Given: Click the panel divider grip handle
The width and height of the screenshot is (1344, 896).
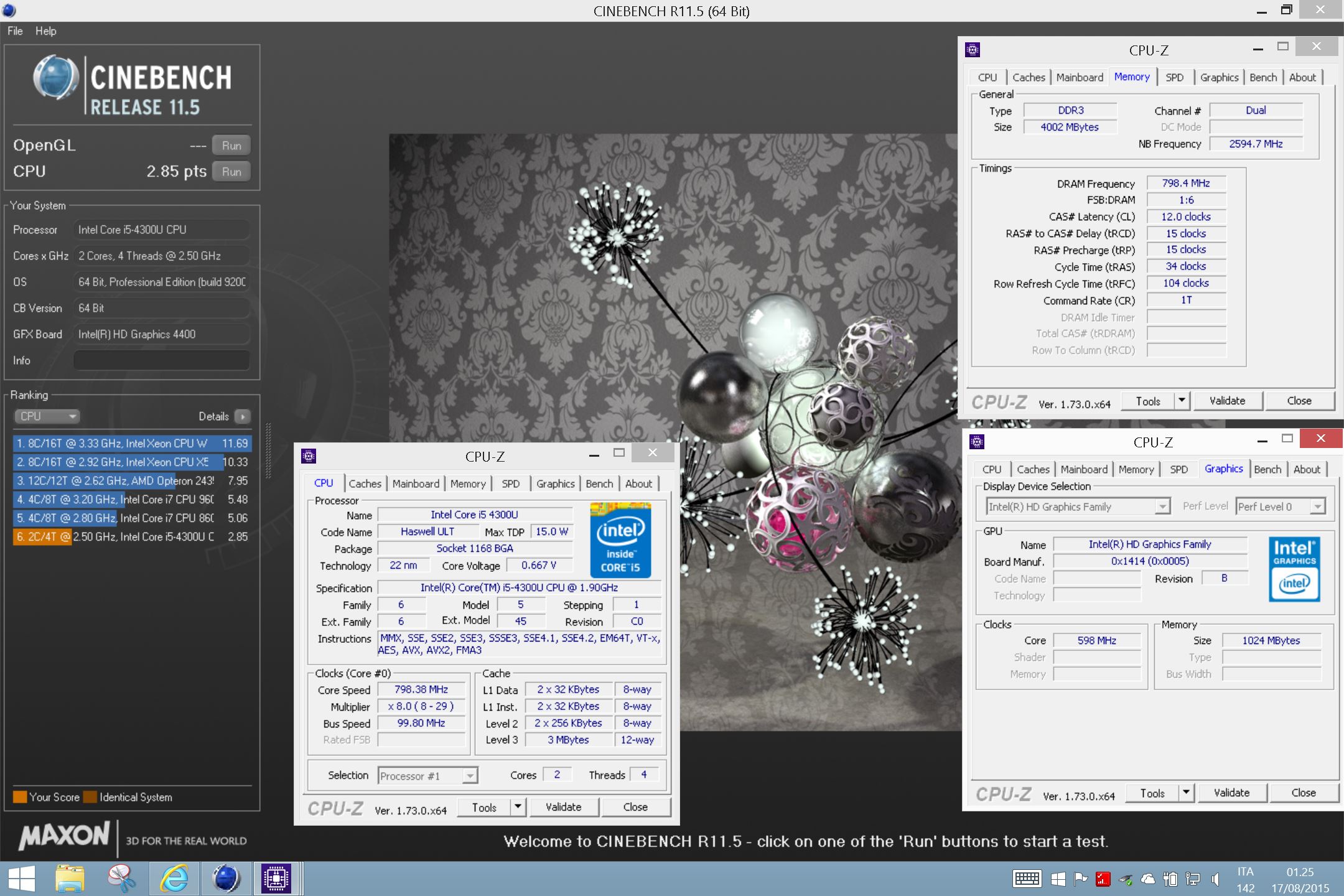Looking at the screenshot, I should tap(269, 450).
